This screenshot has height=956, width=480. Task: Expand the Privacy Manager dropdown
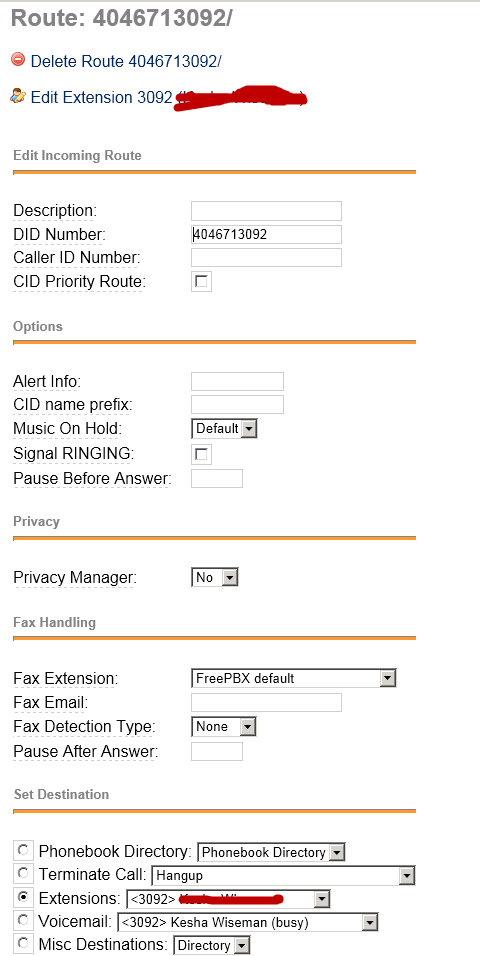click(215, 577)
